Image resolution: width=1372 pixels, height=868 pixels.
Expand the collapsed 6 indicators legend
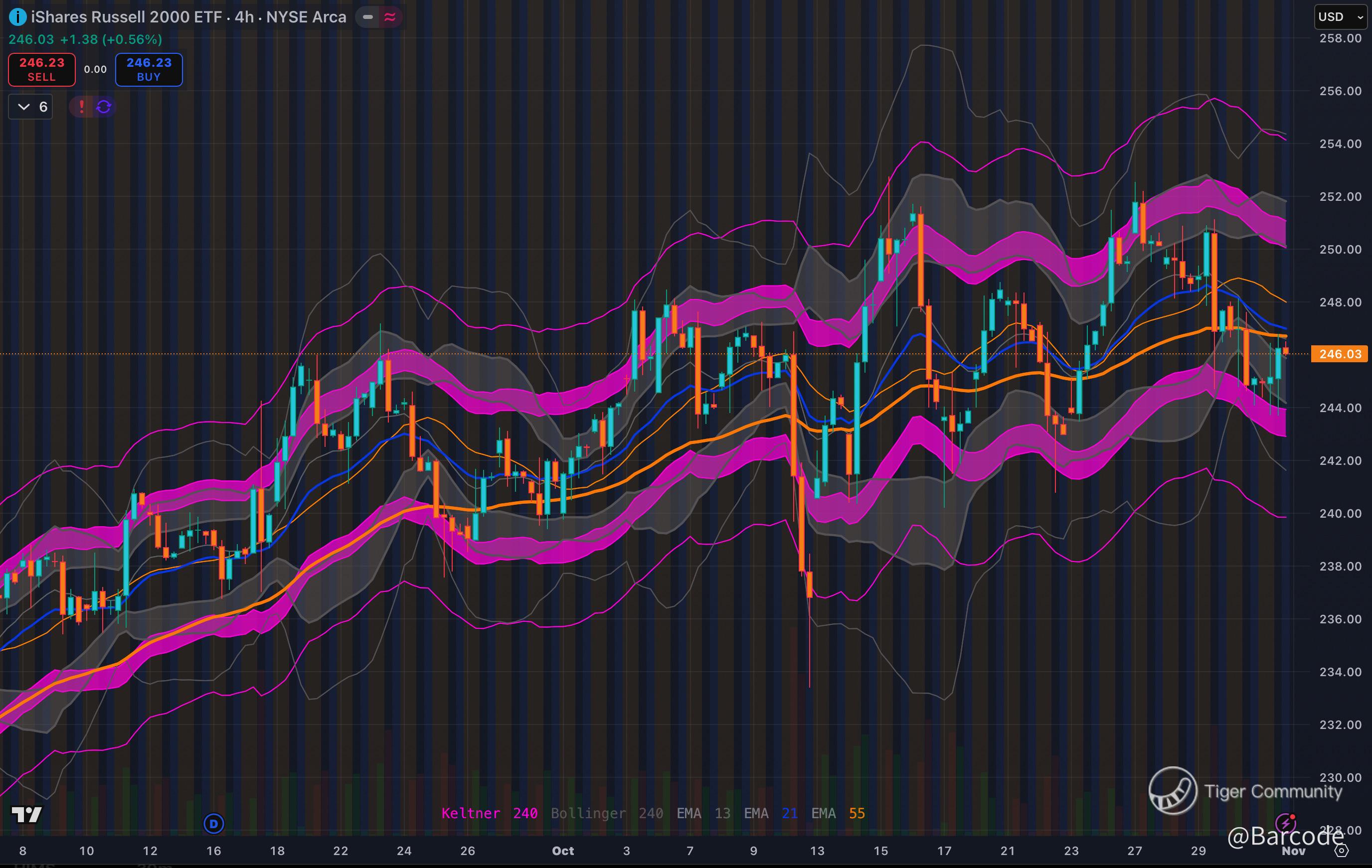[31, 107]
